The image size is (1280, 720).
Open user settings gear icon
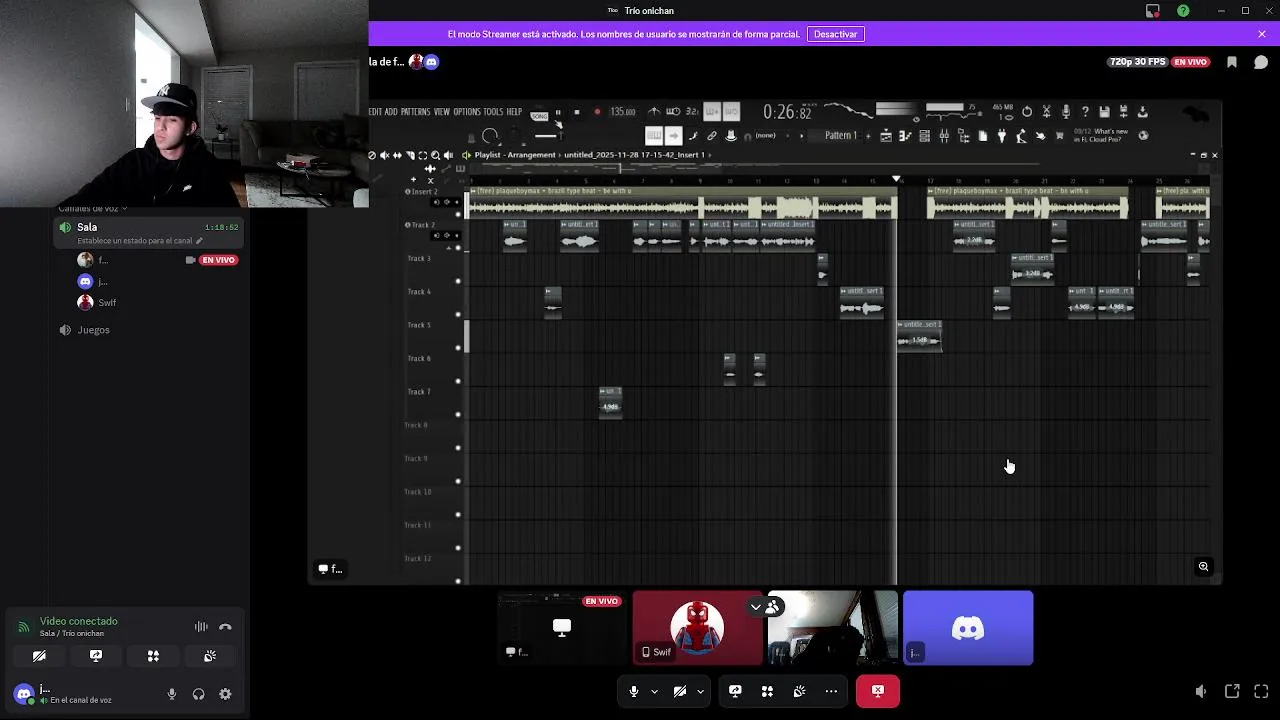[225, 694]
